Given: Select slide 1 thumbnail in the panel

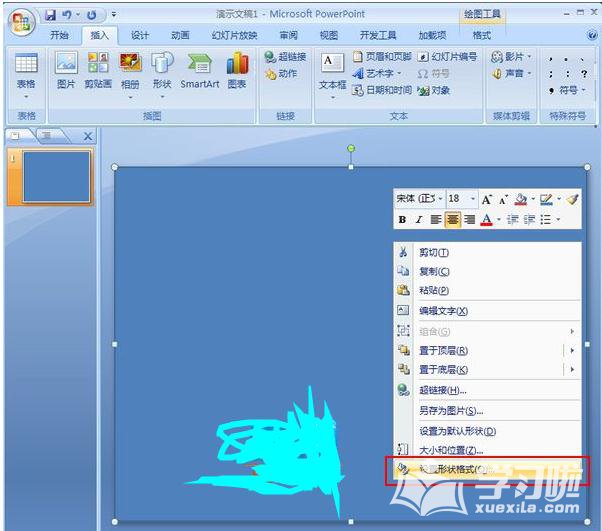Looking at the screenshot, I should pos(57,179).
